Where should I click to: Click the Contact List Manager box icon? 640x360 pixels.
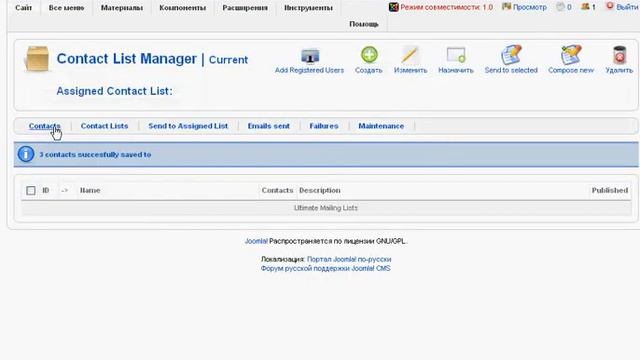(37, 59)
